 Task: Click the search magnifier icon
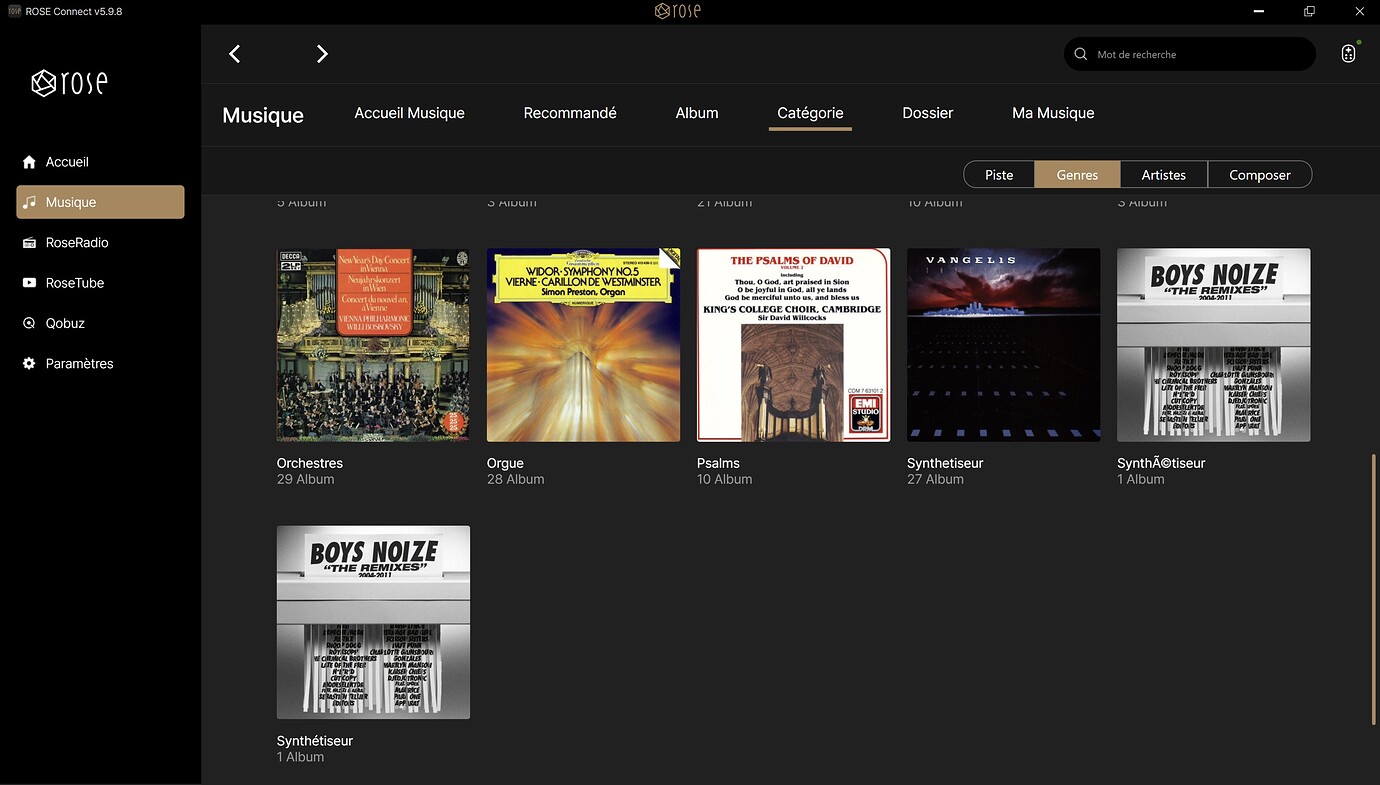point(1080,54)
